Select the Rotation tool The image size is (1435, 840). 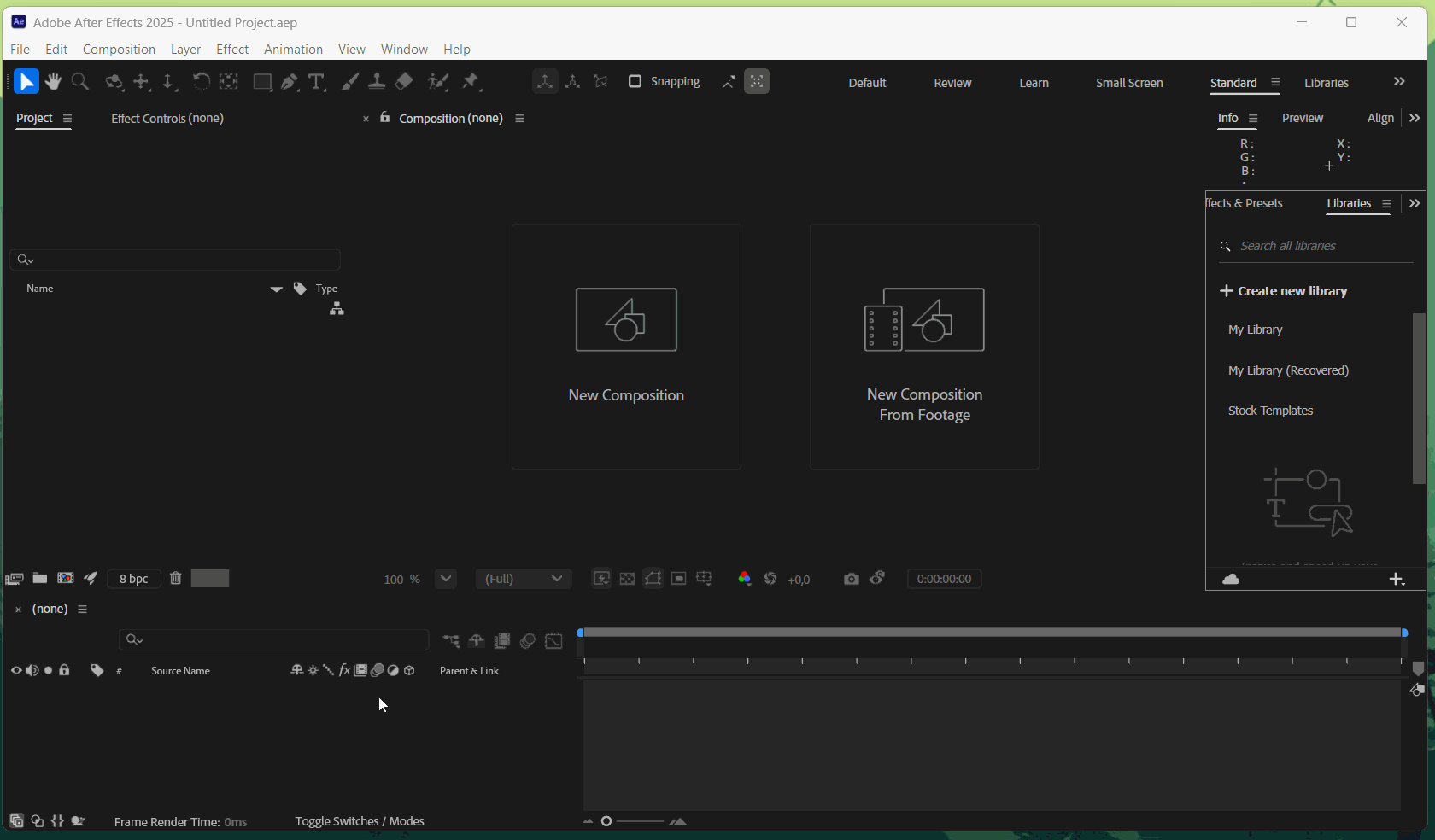(x=201, y=82)
